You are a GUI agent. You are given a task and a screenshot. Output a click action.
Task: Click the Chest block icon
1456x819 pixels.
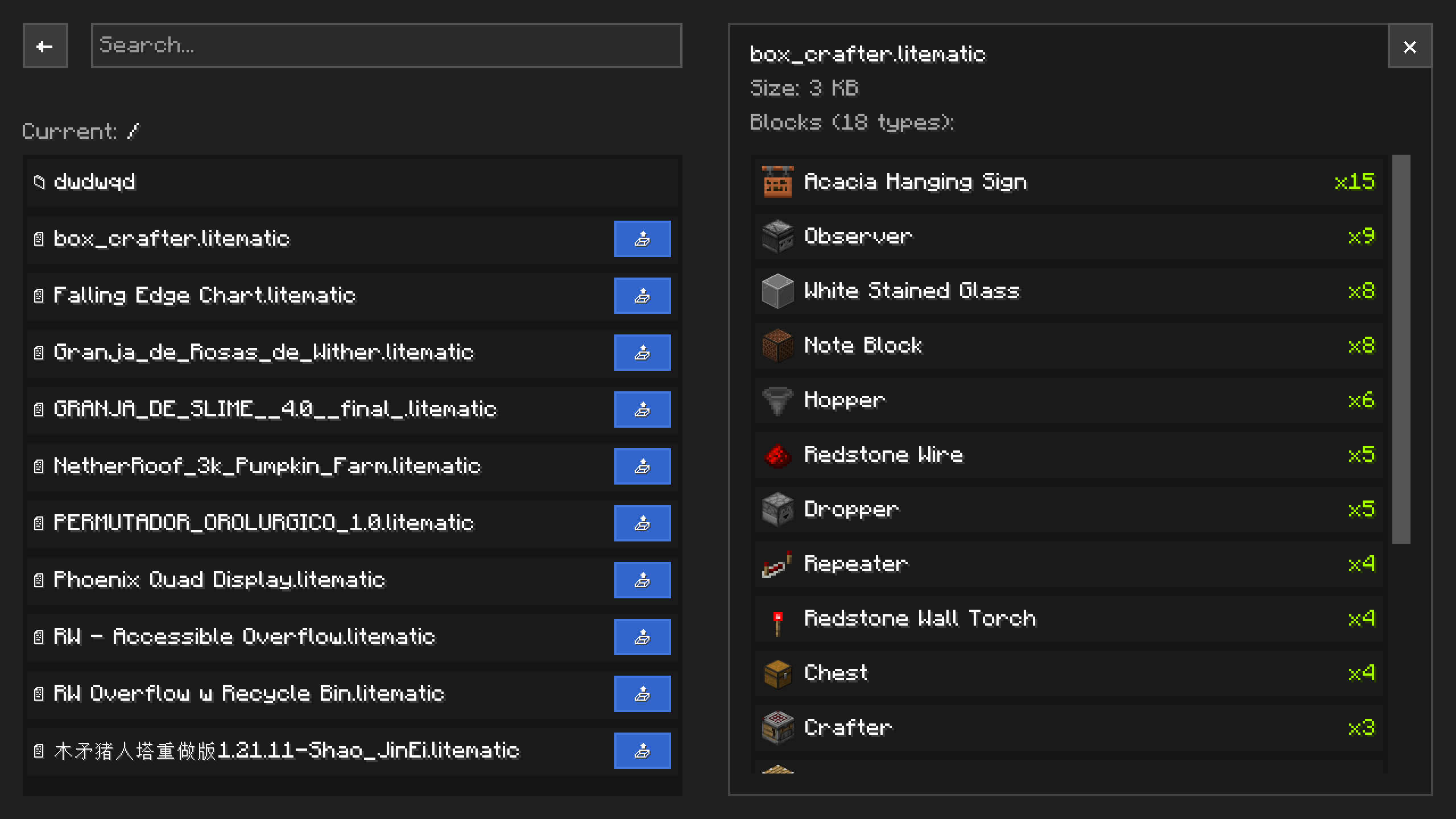coord(777,673)
